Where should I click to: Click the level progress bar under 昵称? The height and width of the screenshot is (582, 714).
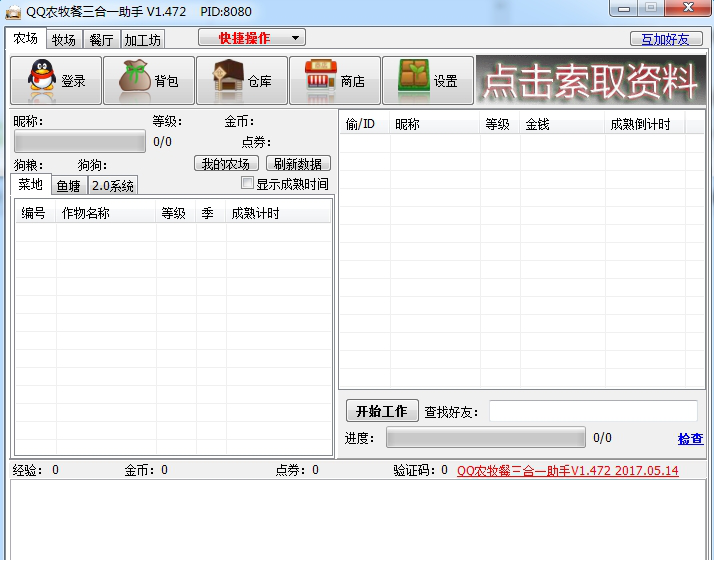tap(80, 141)
